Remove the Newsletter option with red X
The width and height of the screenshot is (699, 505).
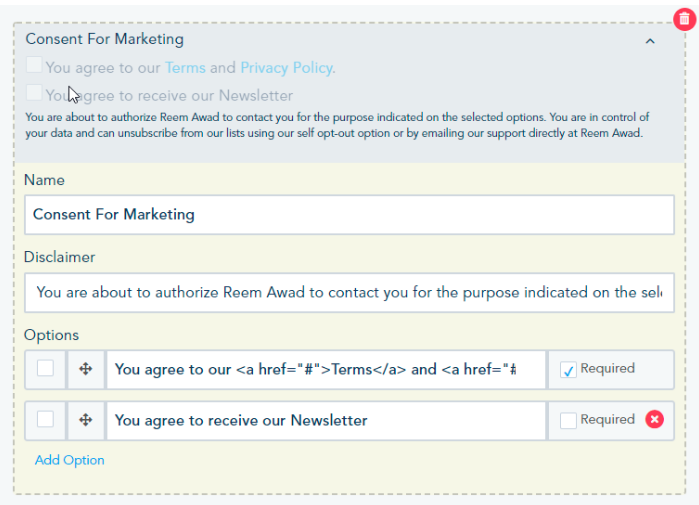click(x=655, y=420)
